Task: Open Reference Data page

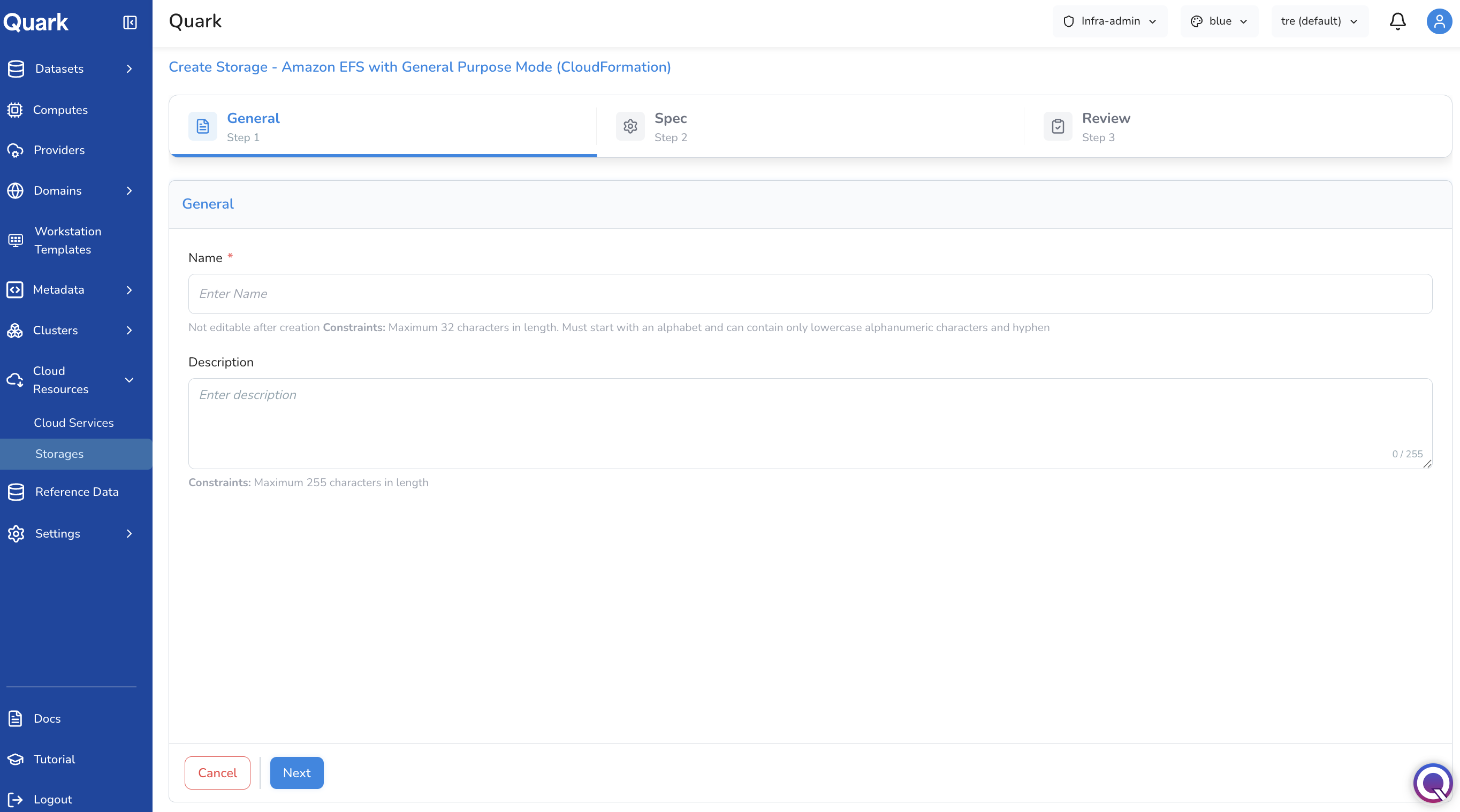Action: 76,492
